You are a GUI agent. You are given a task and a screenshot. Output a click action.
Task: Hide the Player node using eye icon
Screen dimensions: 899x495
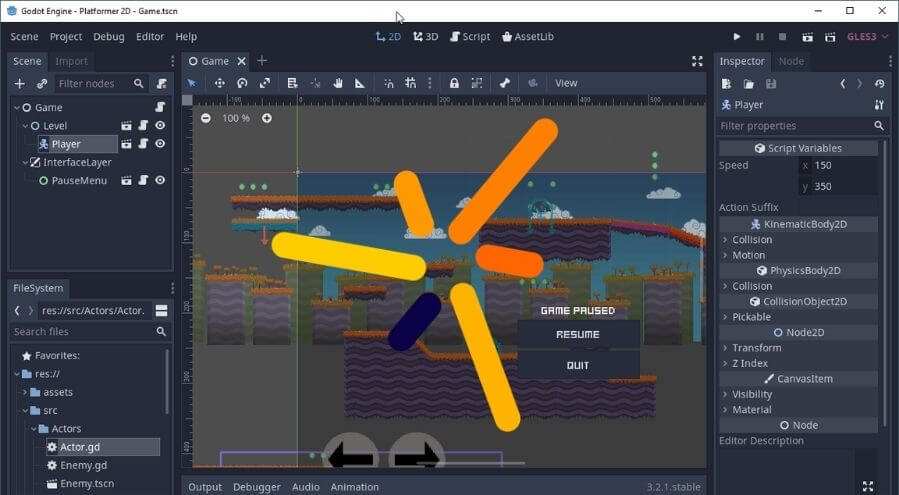point(160,144)
